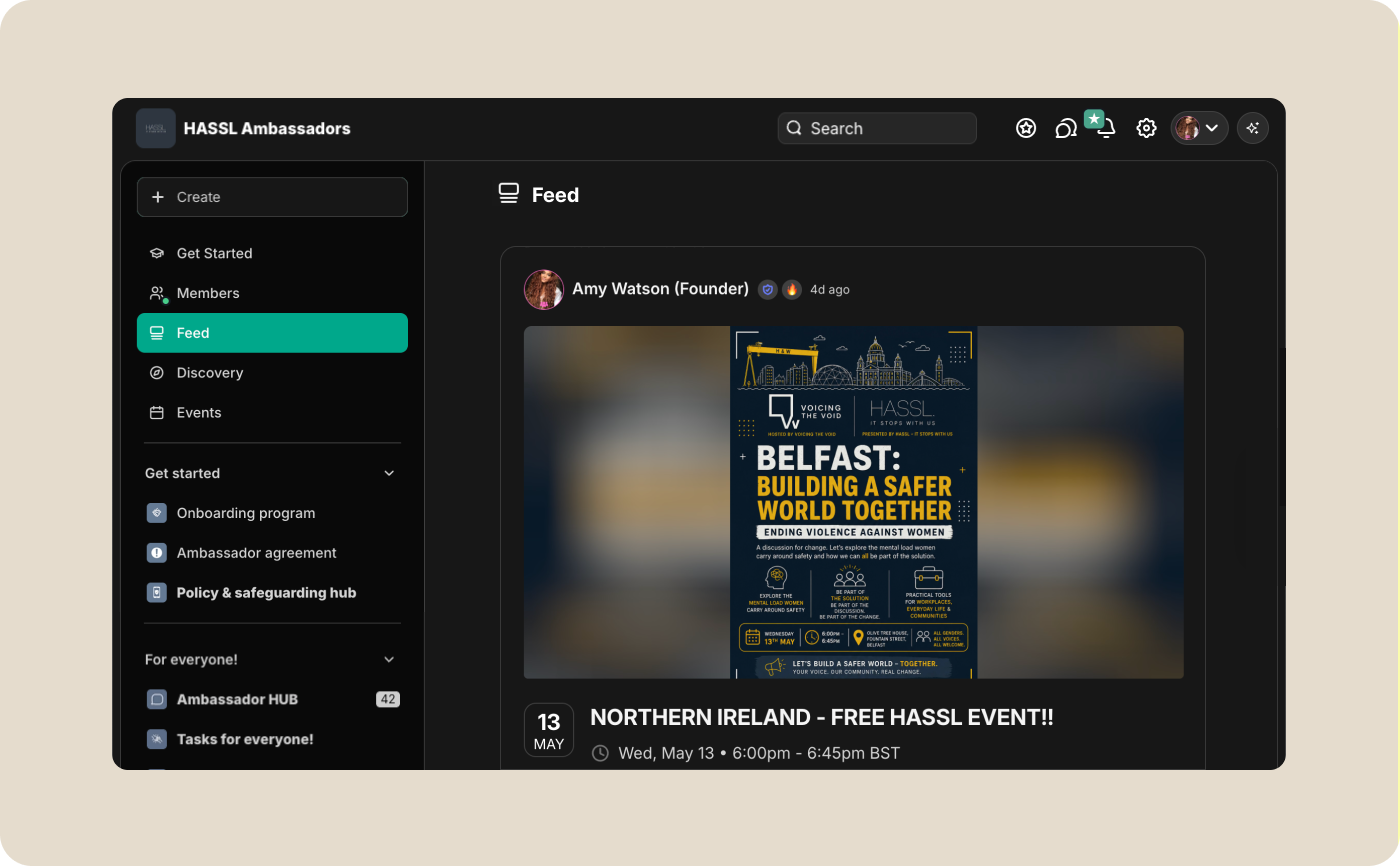Click the Ambassador HUB chat icon
Viewport: 1400px width, 866px height.
156,699
